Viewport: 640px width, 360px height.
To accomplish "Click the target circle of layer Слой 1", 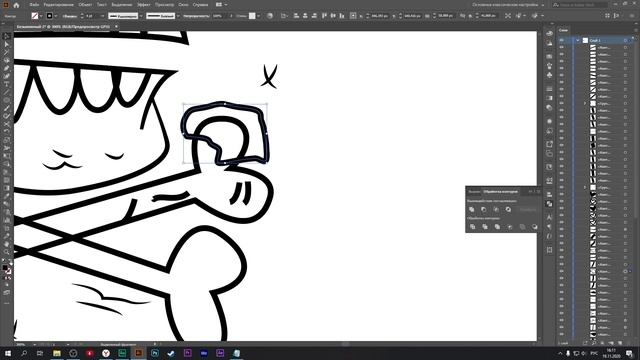I will click(625, 40).
